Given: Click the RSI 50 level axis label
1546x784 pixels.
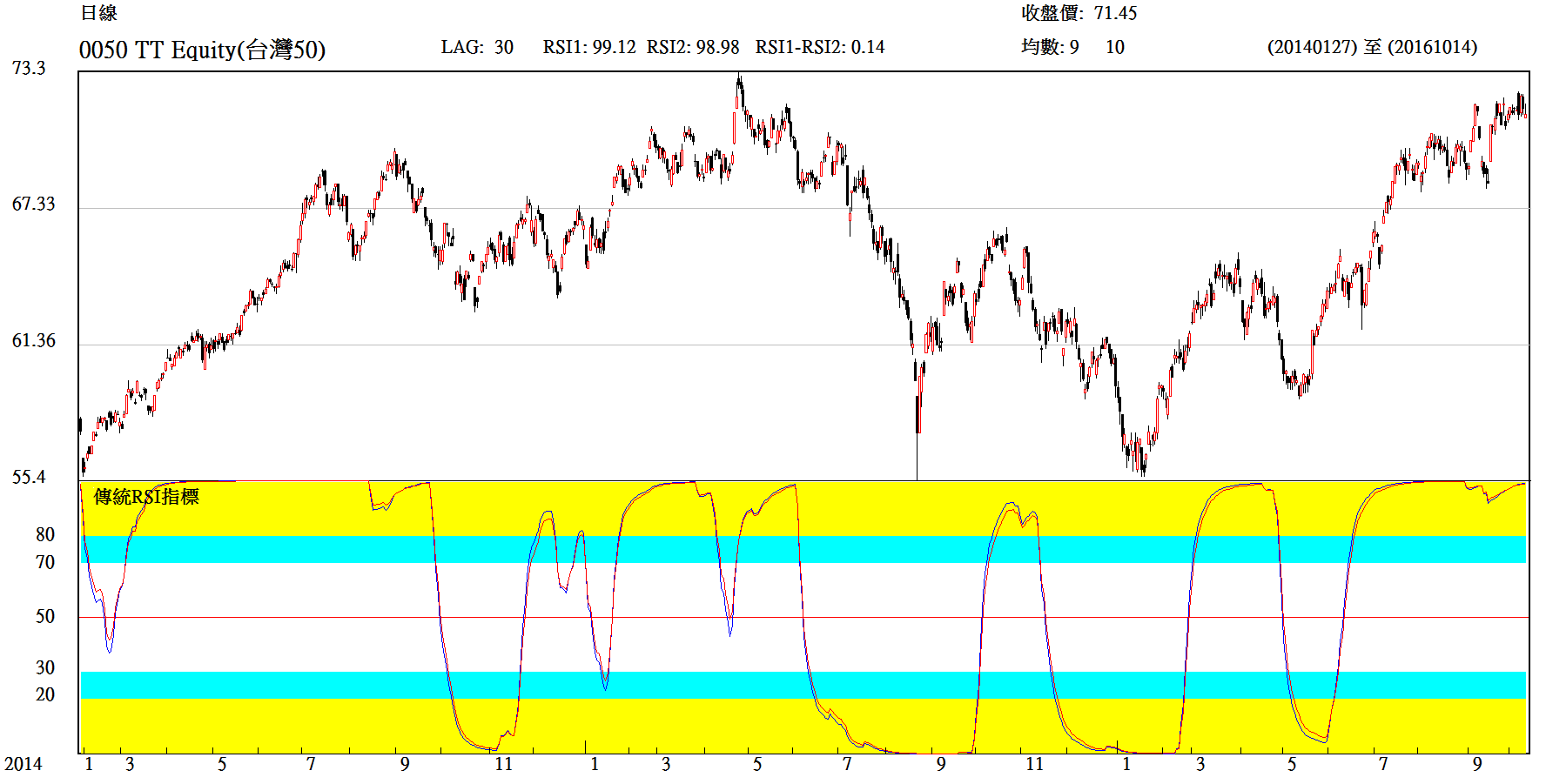Looking at the screenshot, I should click(45, 617).
